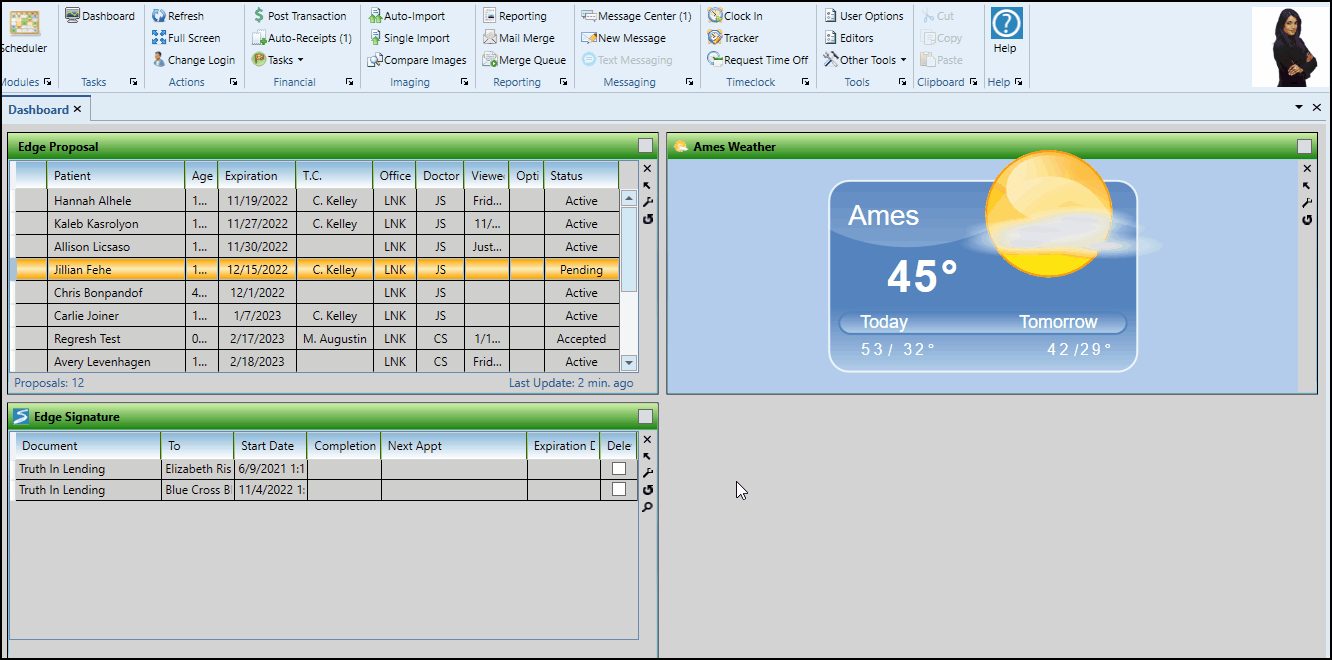1332x660 pixels.
Task: Check the Delete box for Elizabeth's document
Action: (x=619, y=468)
